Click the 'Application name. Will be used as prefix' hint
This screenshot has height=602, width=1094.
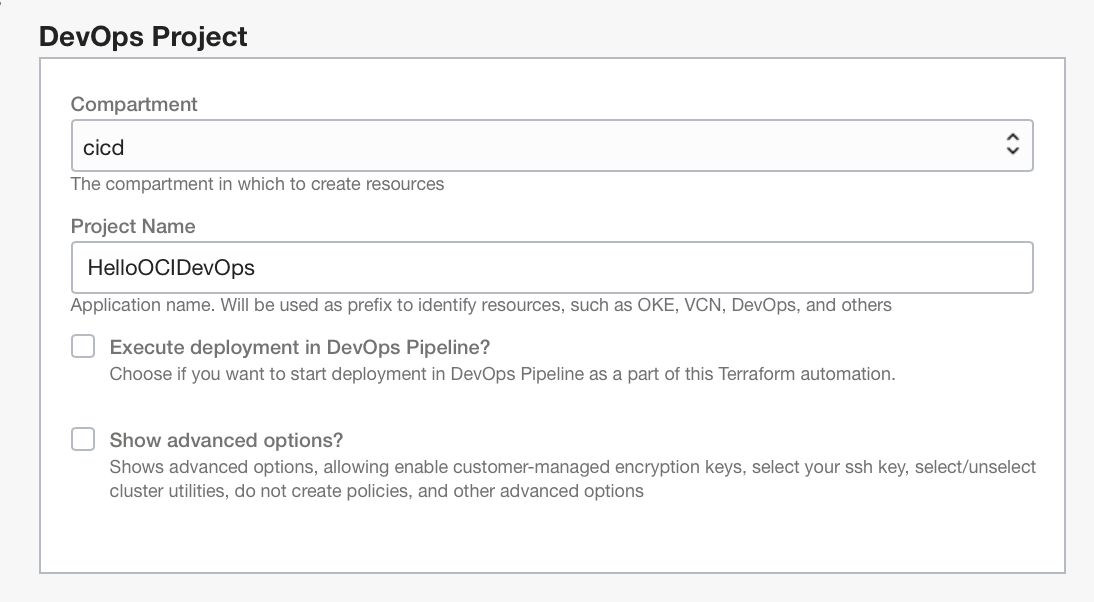480,305
